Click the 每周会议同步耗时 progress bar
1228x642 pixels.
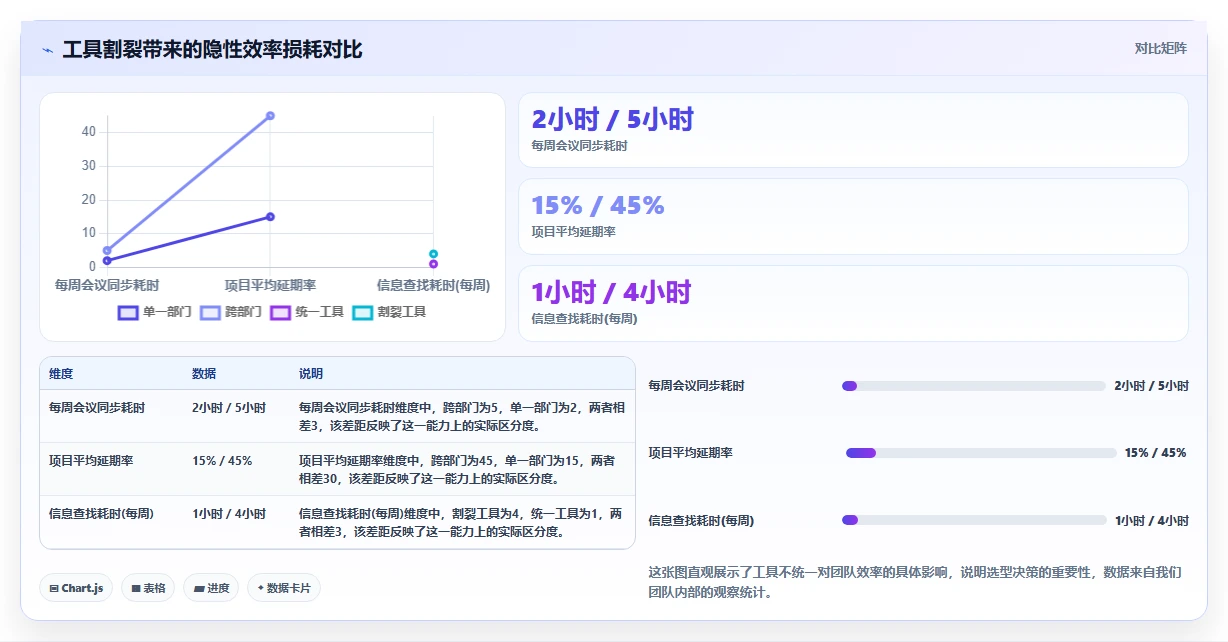point(974,386)
